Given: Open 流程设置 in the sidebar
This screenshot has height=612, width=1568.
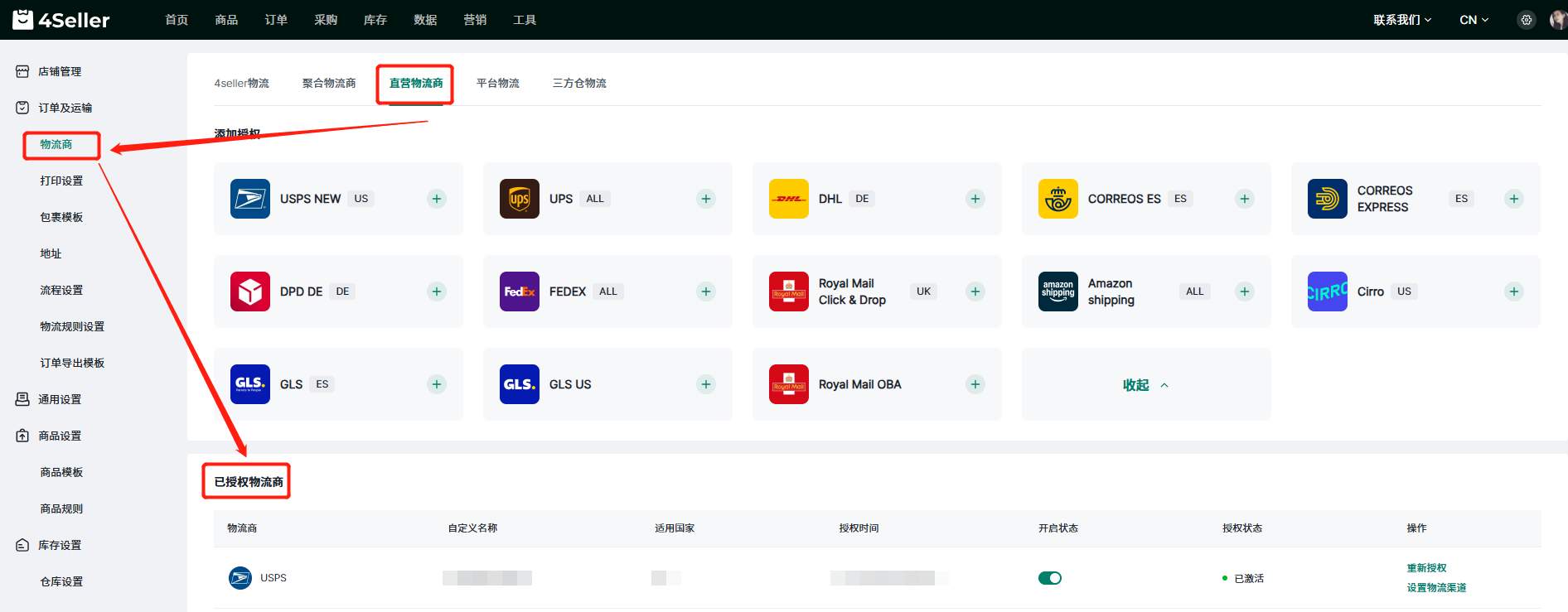Looking at the screenshot, I should pos(61,291).
